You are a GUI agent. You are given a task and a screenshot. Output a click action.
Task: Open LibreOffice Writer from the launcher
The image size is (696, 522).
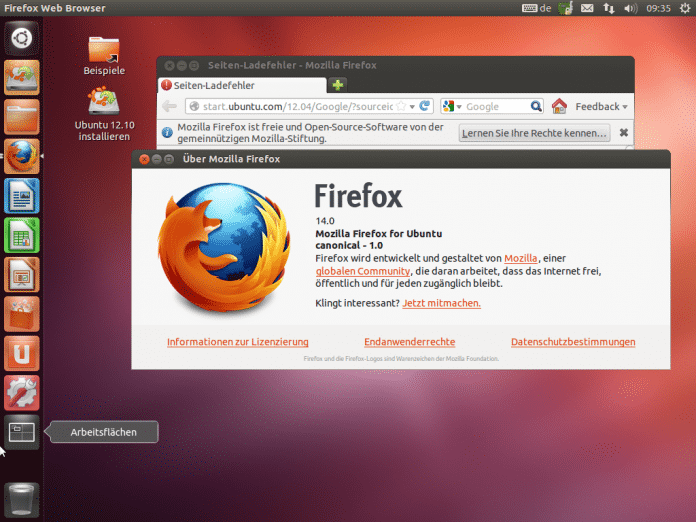point(22,194)
